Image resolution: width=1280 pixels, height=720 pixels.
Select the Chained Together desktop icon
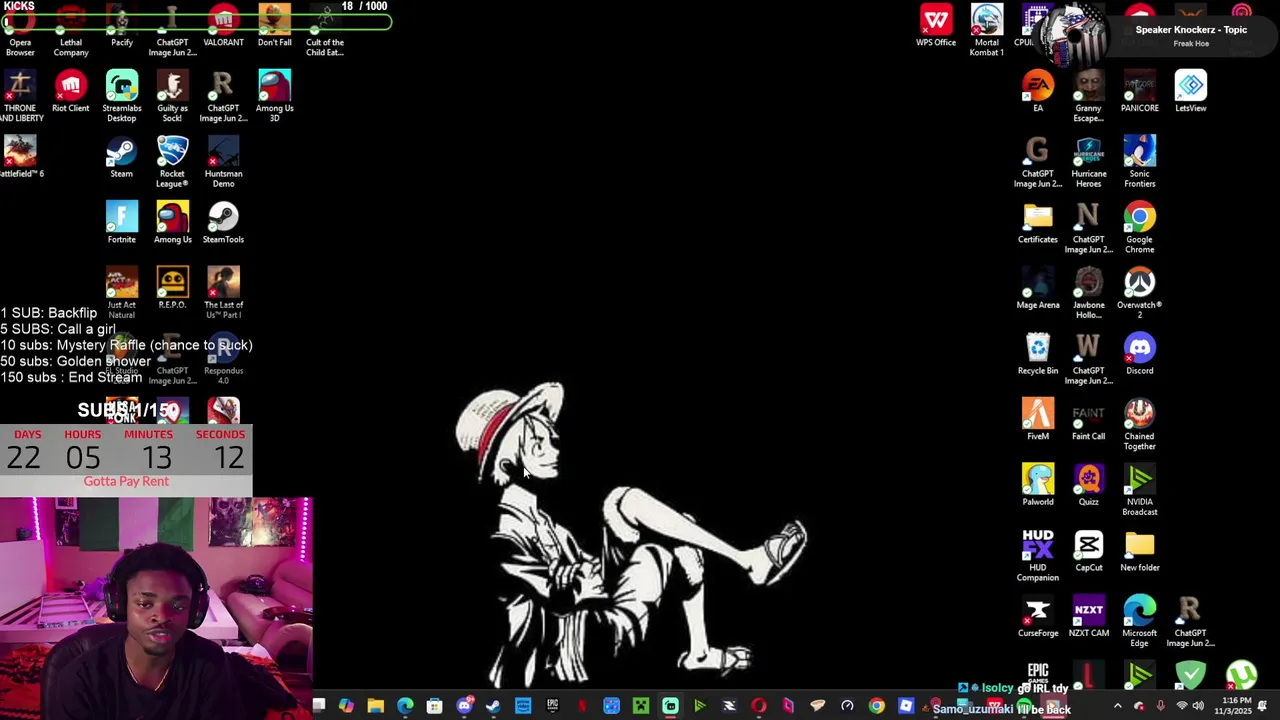click(x=1139, y=424)
